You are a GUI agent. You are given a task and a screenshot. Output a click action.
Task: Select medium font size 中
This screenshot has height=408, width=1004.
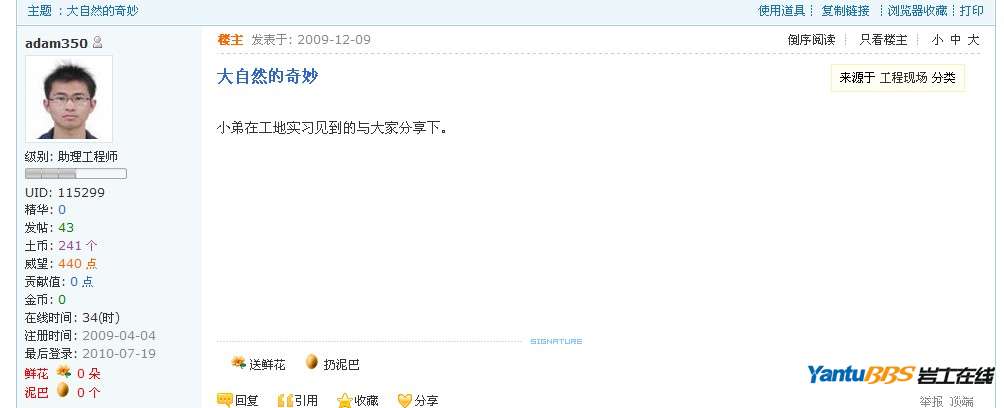955,40
